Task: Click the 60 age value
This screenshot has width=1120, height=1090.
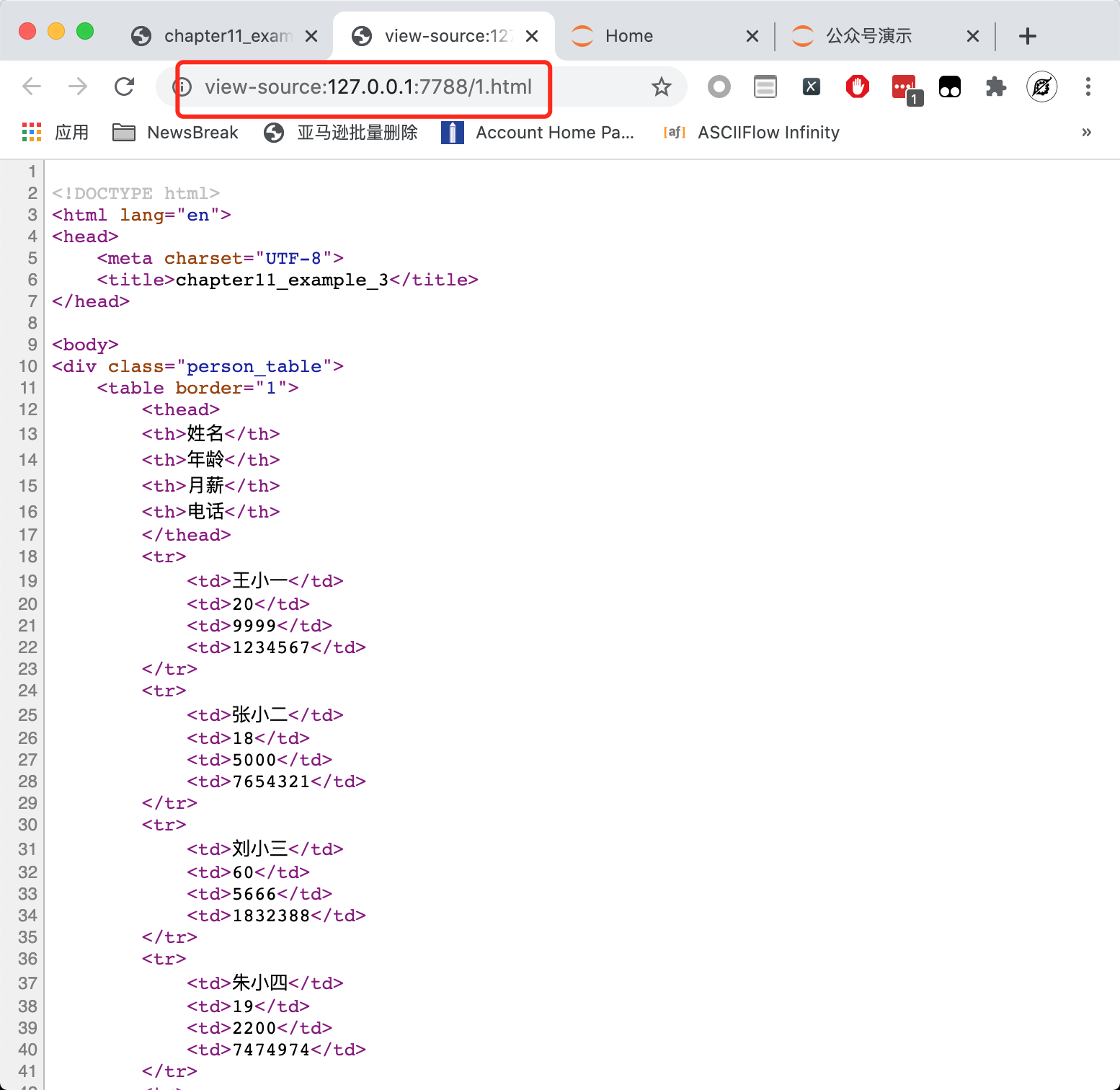Action: coord(243,872)
